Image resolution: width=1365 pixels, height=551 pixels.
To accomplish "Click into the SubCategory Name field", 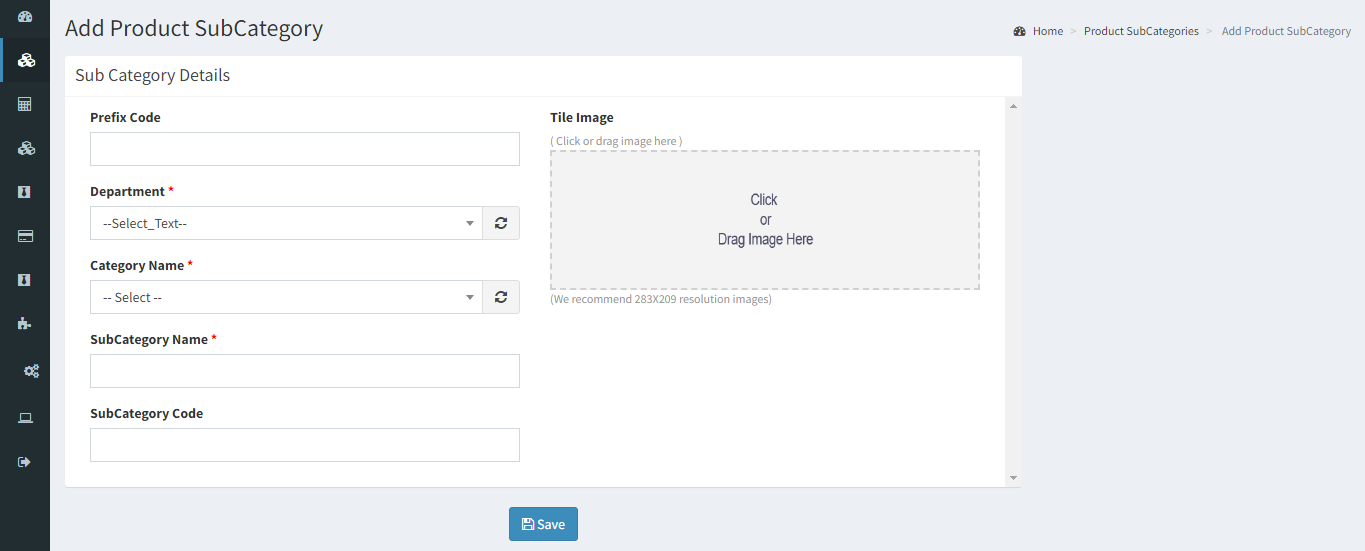I will pos(305,371).
